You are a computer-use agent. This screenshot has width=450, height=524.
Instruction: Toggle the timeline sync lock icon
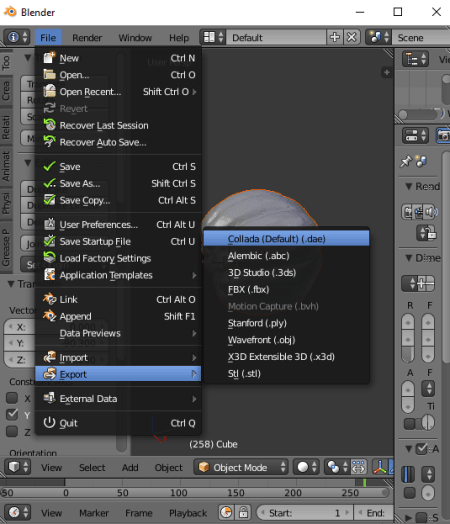243,512
